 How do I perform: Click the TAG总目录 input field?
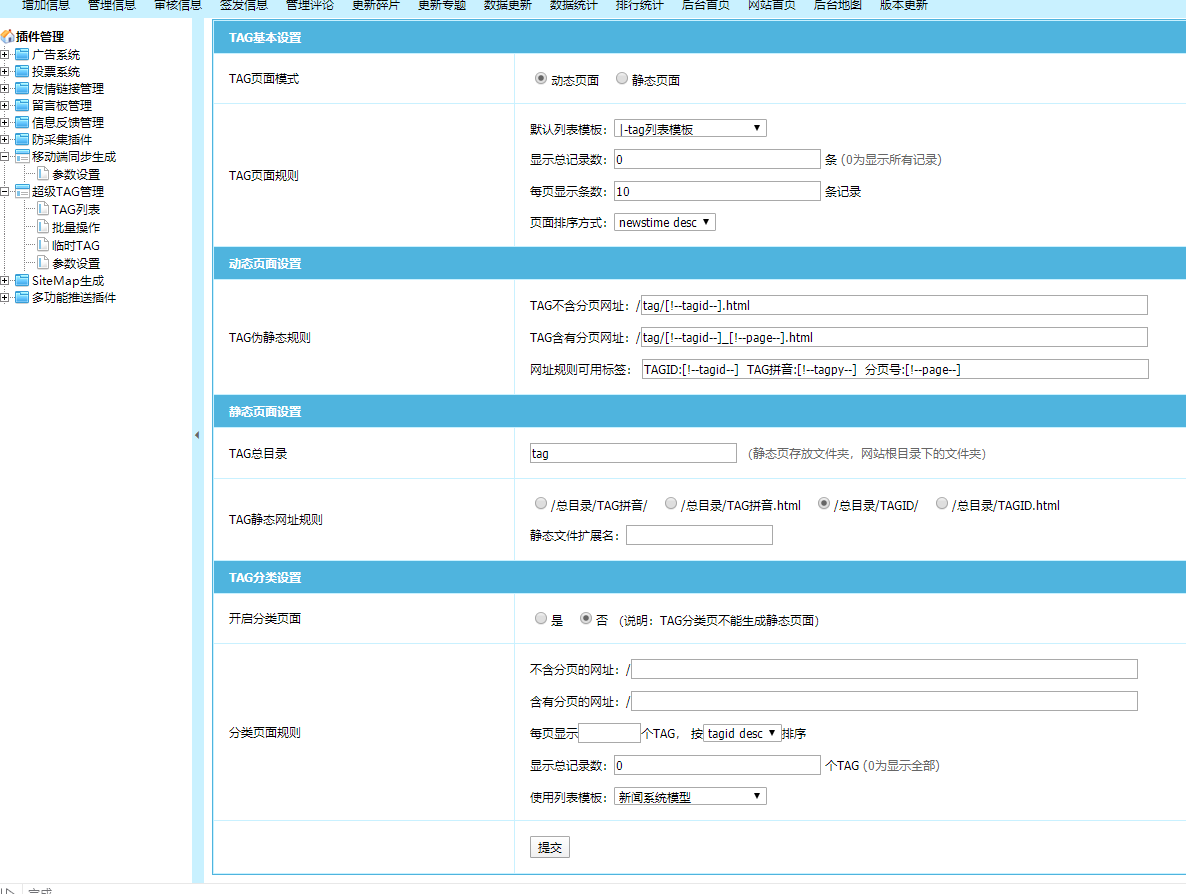(x=633, y=453)
